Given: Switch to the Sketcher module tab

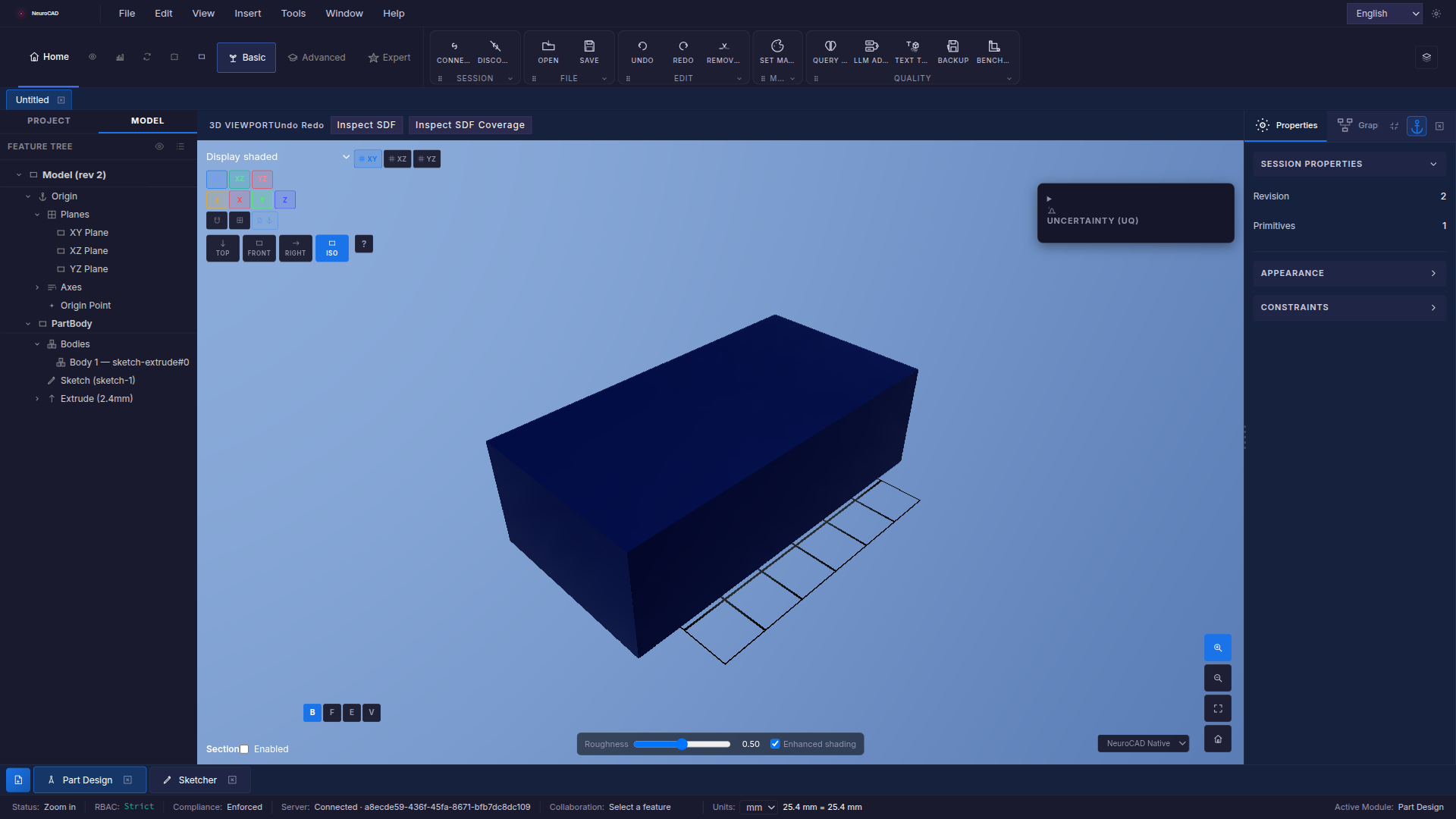Looking at the screenshot, I should tap(200, 780).
